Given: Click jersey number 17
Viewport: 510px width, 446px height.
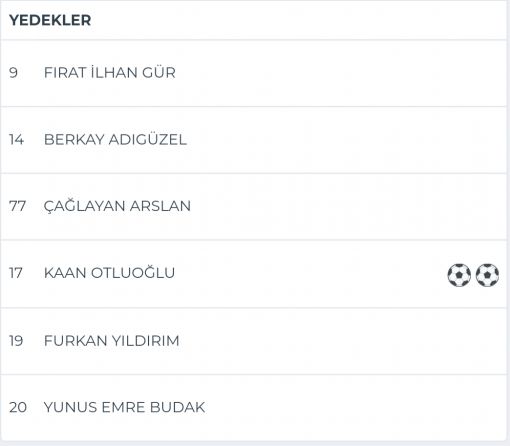Looking at the screenshot, I should click(16, 273).
